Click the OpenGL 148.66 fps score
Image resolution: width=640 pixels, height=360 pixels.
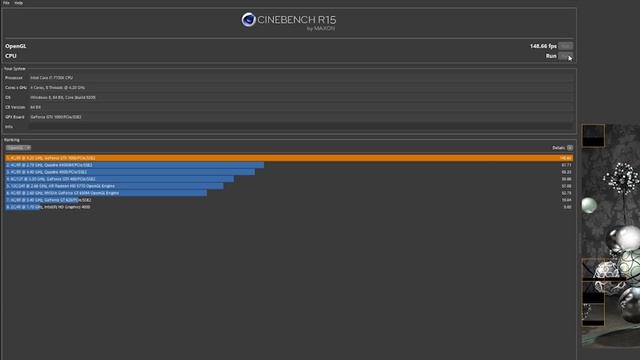point(543,46)
